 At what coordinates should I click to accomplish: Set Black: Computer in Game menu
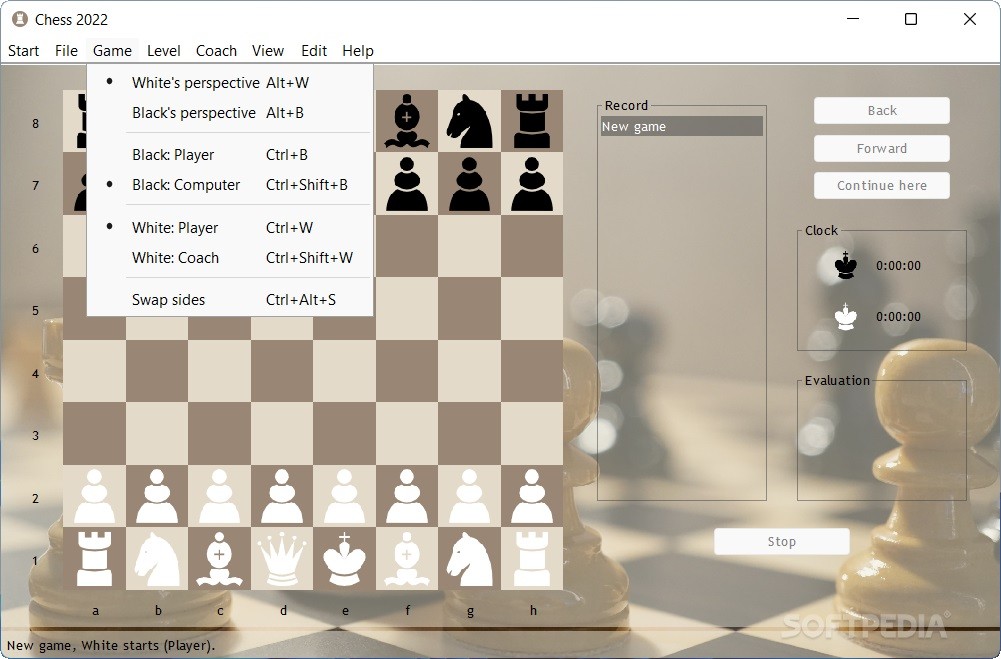pos(230,185)
